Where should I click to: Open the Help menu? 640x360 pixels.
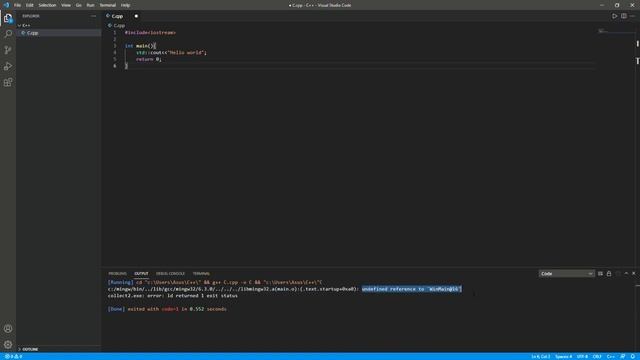coord(125,5)
